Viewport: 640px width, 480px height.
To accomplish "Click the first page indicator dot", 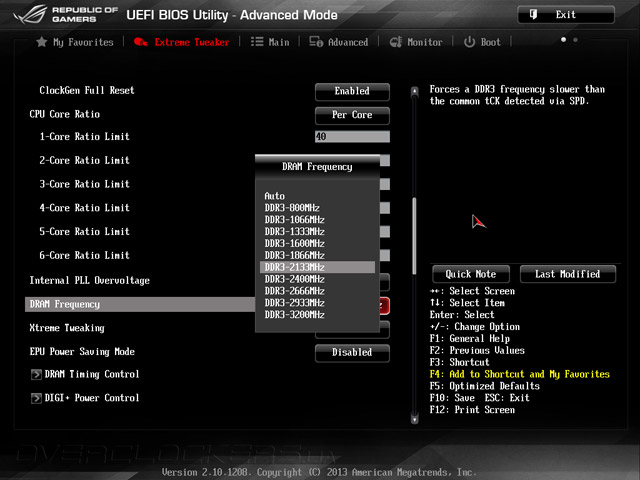I will [563, 40].
